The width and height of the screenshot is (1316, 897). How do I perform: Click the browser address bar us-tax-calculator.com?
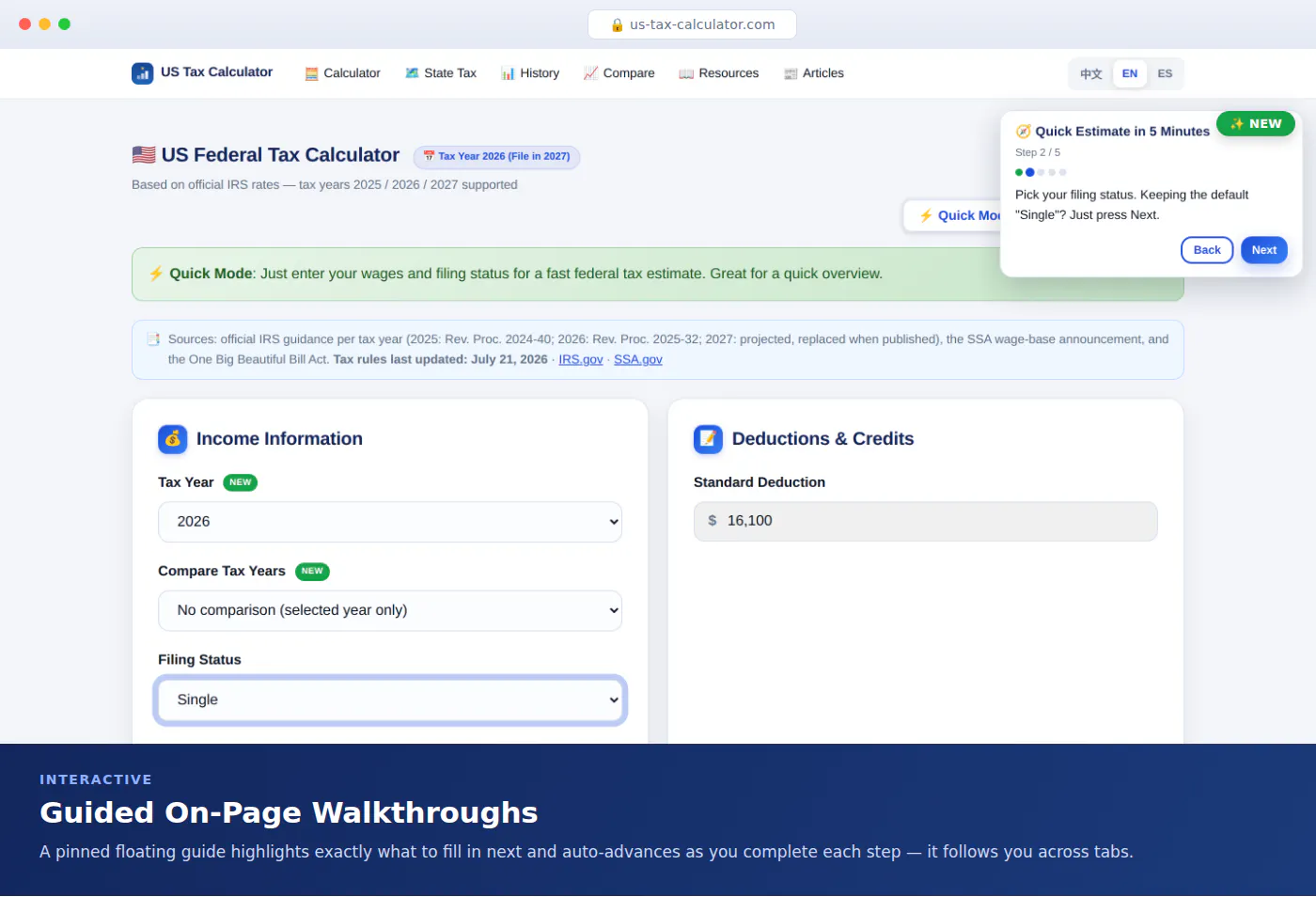pyautogui.click(x=692, y=24)
